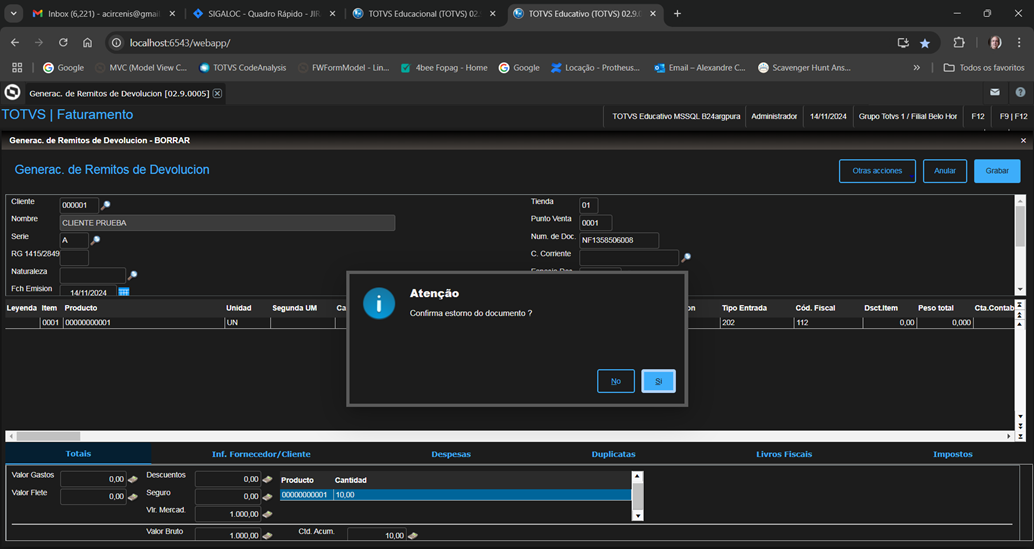
Task: Click the Num. de Doc. input field
Action: (x=619, y=240)
